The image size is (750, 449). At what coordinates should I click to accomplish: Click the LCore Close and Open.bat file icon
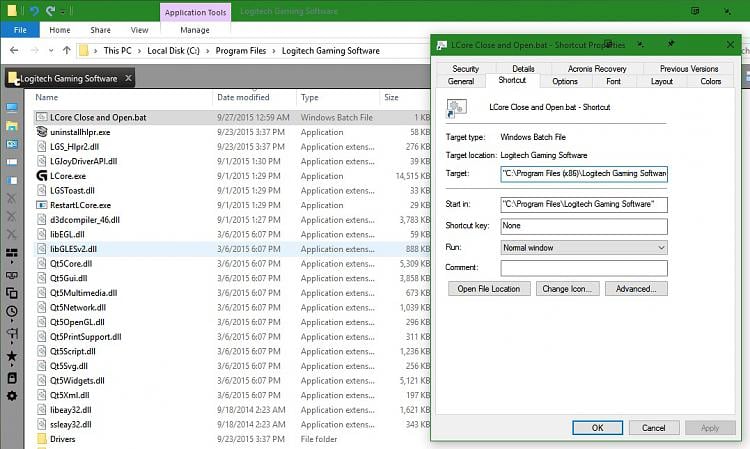(42, 117)
